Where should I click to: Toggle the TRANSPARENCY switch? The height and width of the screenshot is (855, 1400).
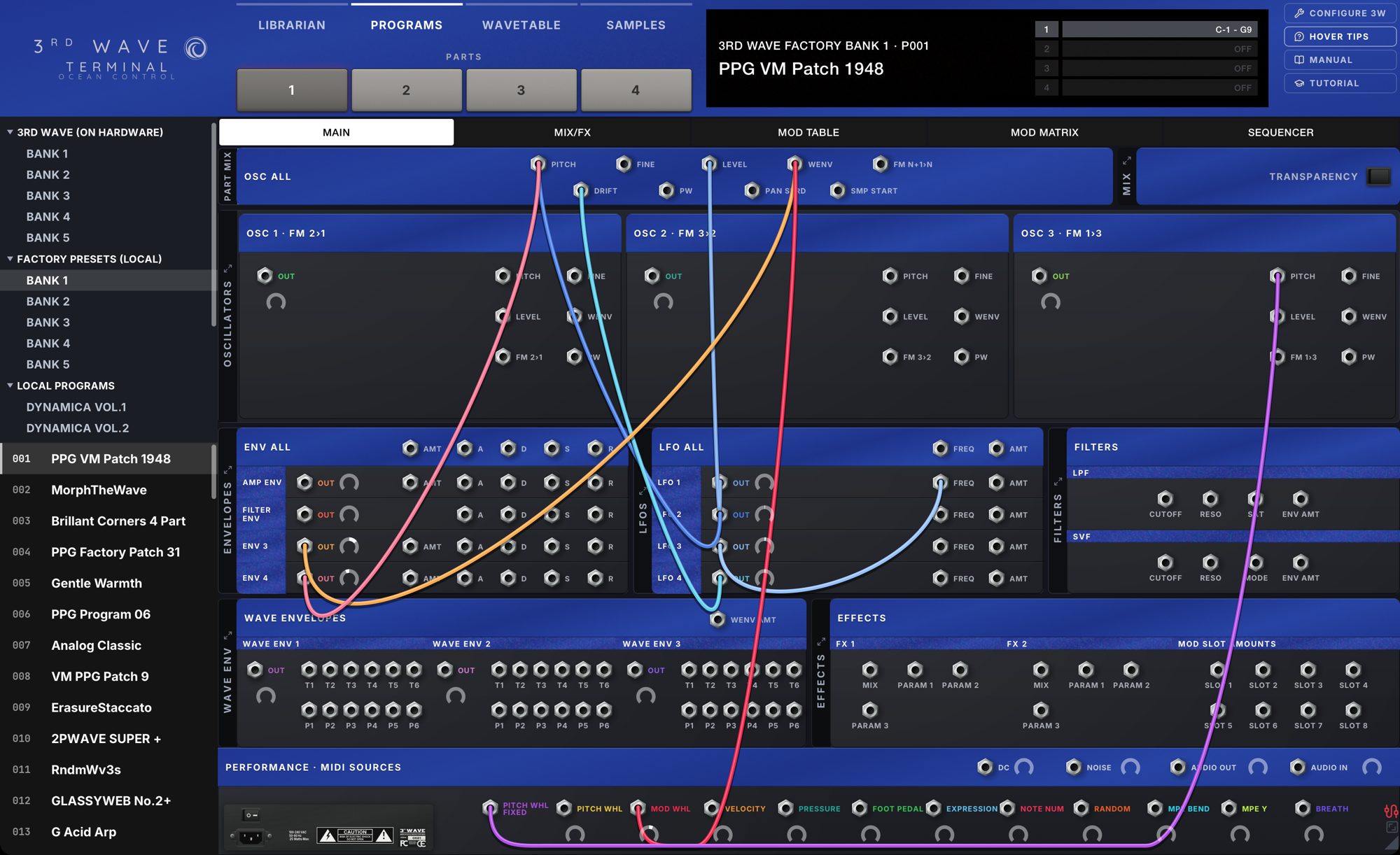[x=1378, y=176]
